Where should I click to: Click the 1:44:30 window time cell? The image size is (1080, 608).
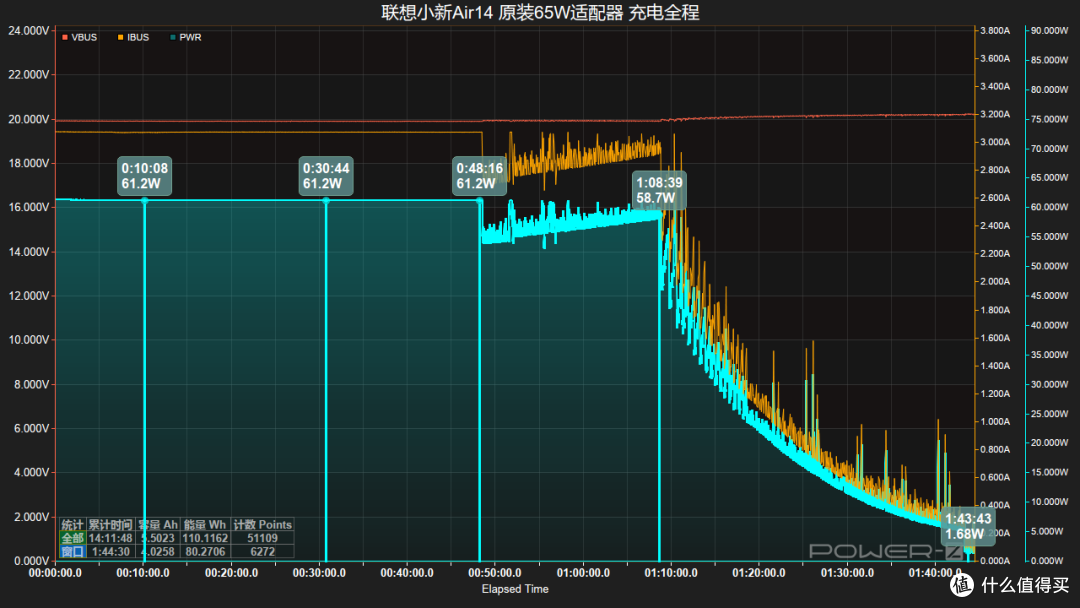click(110, 552)
